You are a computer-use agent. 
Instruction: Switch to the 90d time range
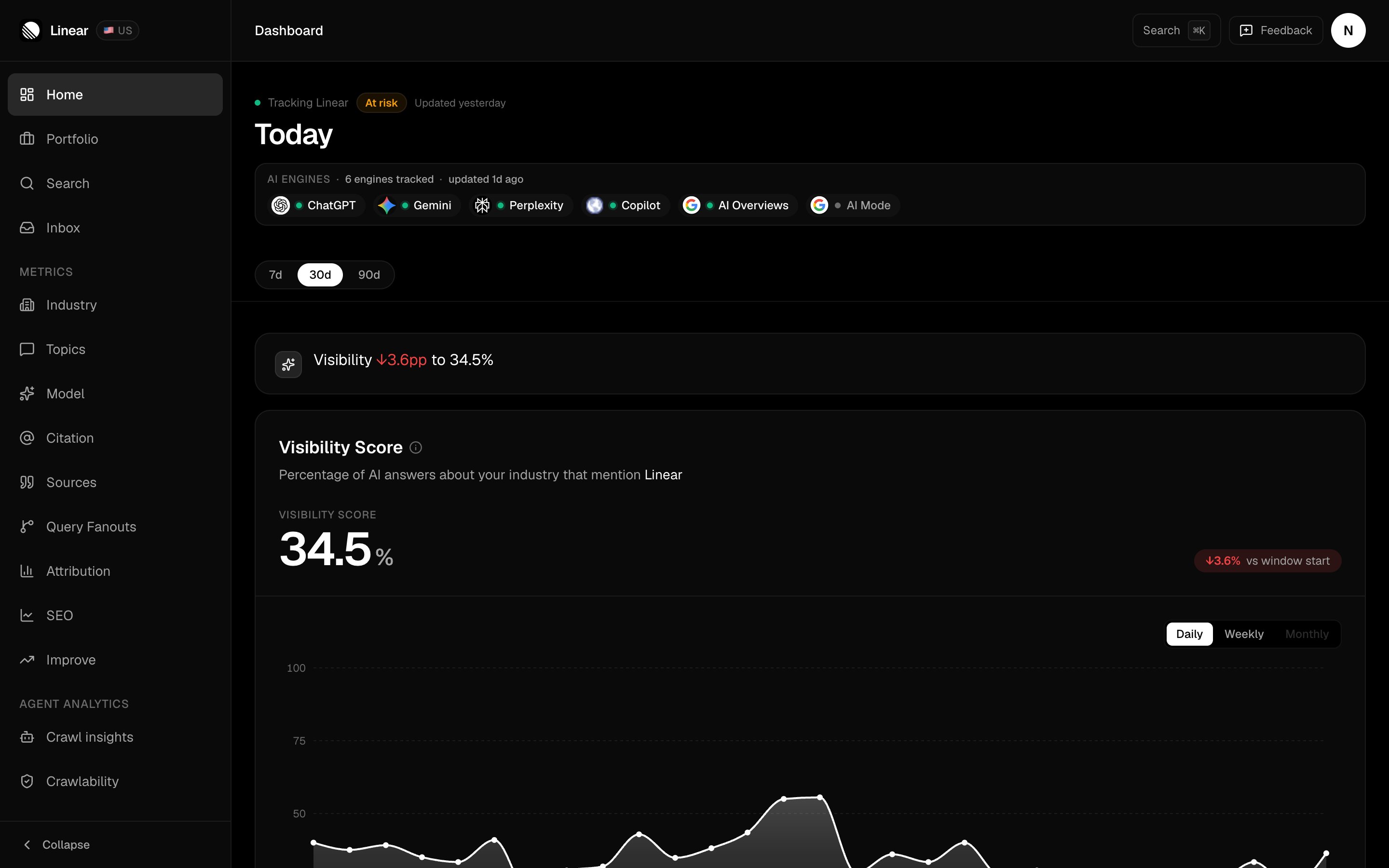pos(369,275)
